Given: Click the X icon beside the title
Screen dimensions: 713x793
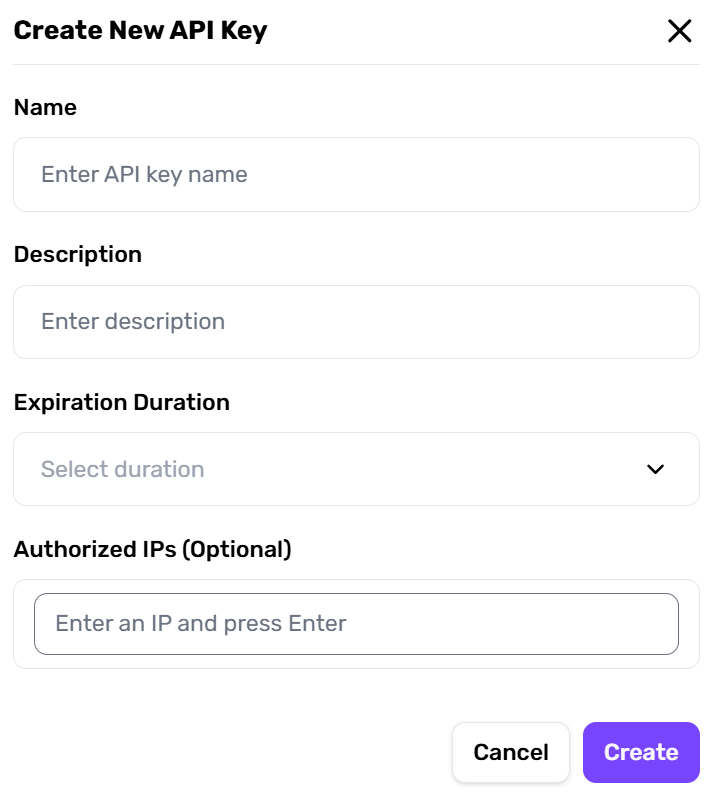Looking at the screenshot, I should (679, 31).
